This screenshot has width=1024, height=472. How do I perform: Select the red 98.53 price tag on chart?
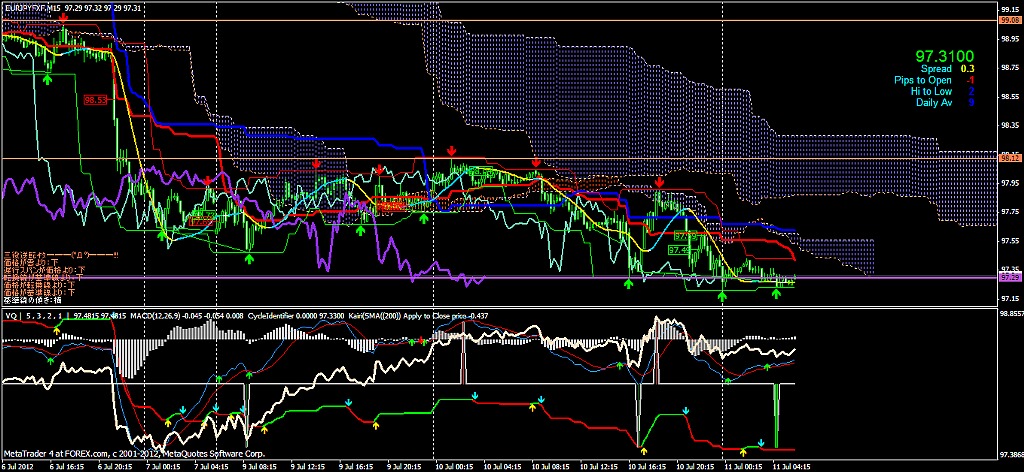click(x=97, y=100)
